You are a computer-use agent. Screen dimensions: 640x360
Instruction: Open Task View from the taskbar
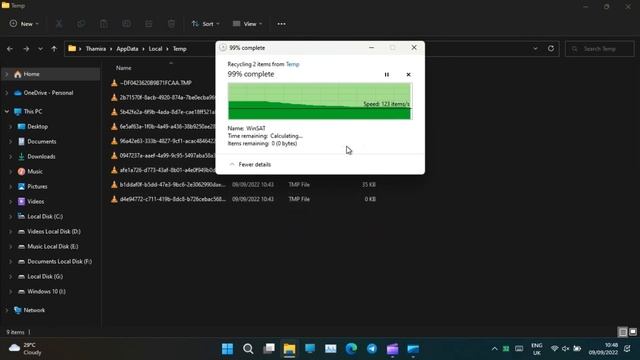pos(269,349)
